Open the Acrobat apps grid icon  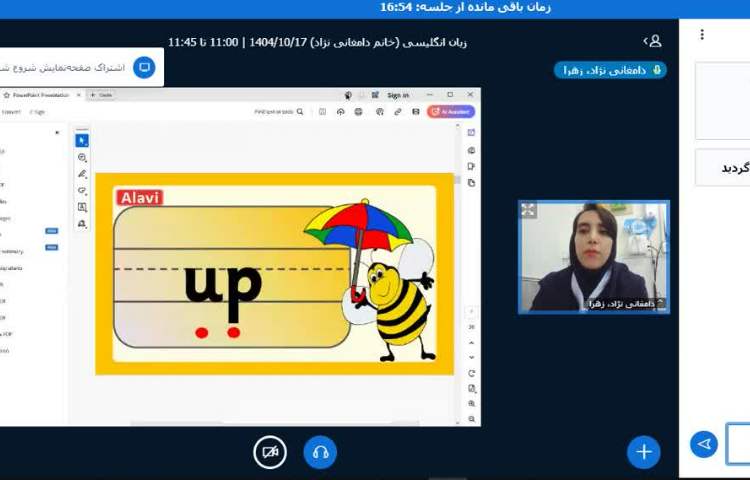point(375,95)
